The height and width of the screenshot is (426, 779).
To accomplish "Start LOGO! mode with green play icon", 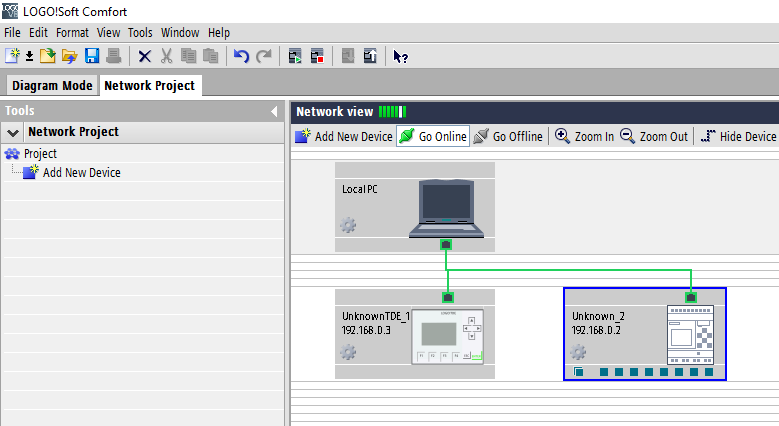I will [x=295, y=56].
